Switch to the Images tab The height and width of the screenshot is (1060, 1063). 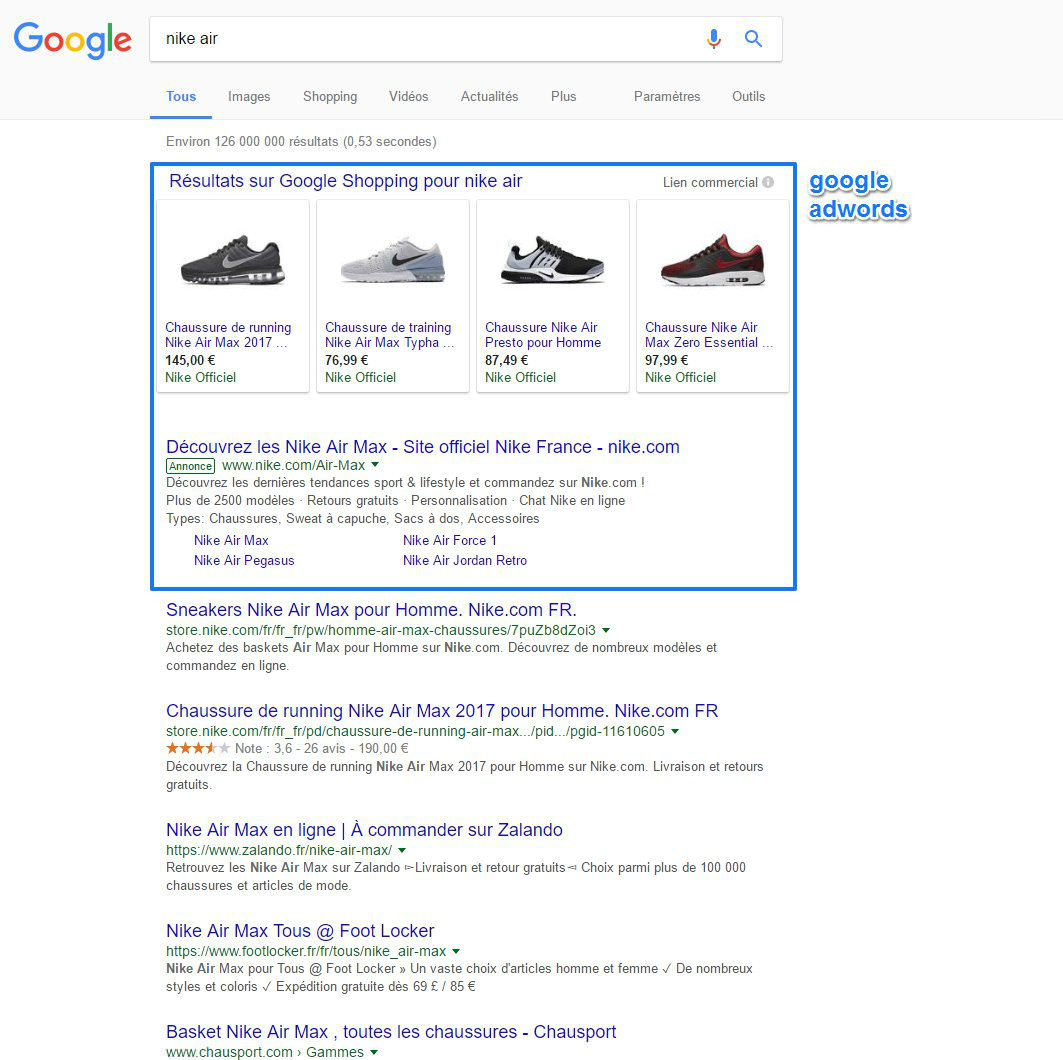[249, 96]
